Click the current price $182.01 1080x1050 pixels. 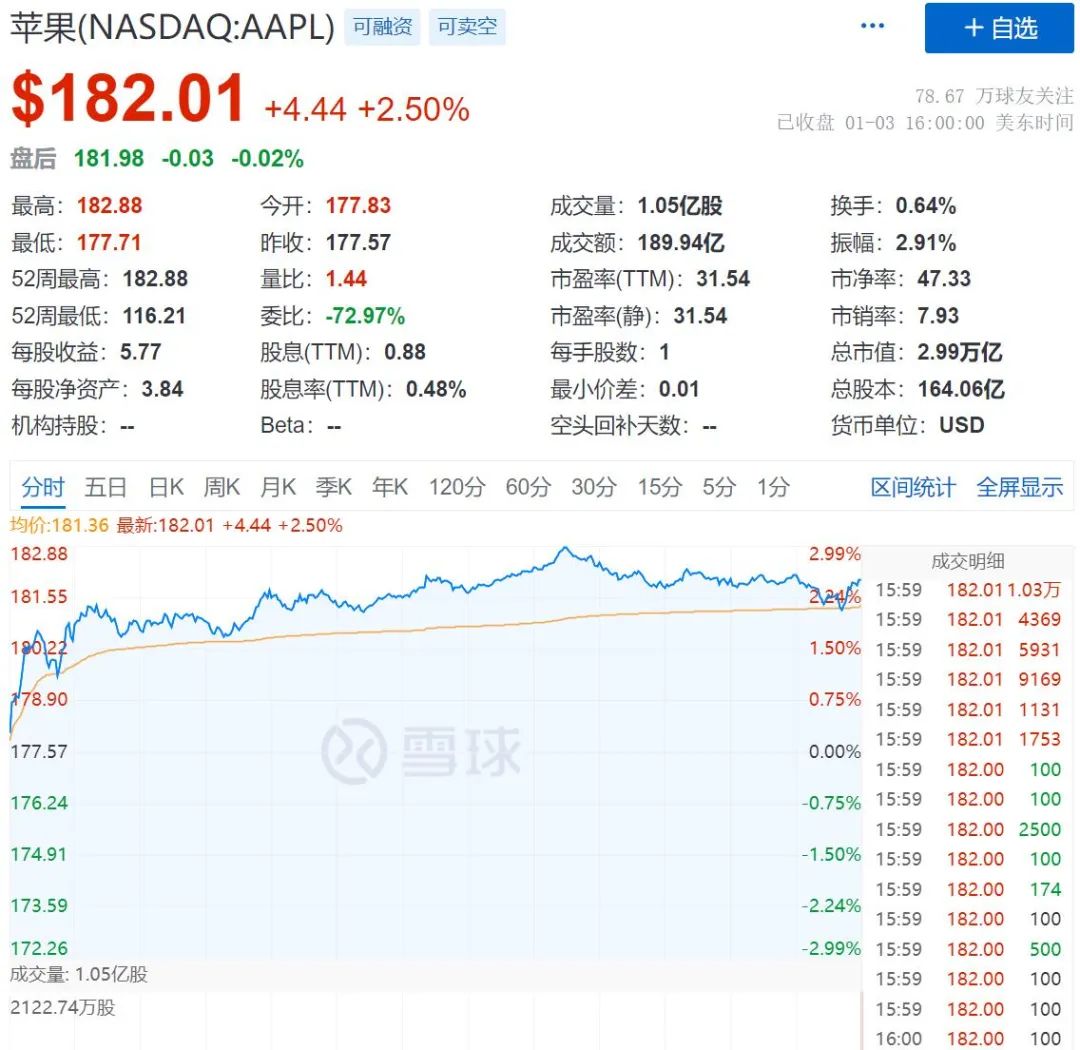(128, 99)
